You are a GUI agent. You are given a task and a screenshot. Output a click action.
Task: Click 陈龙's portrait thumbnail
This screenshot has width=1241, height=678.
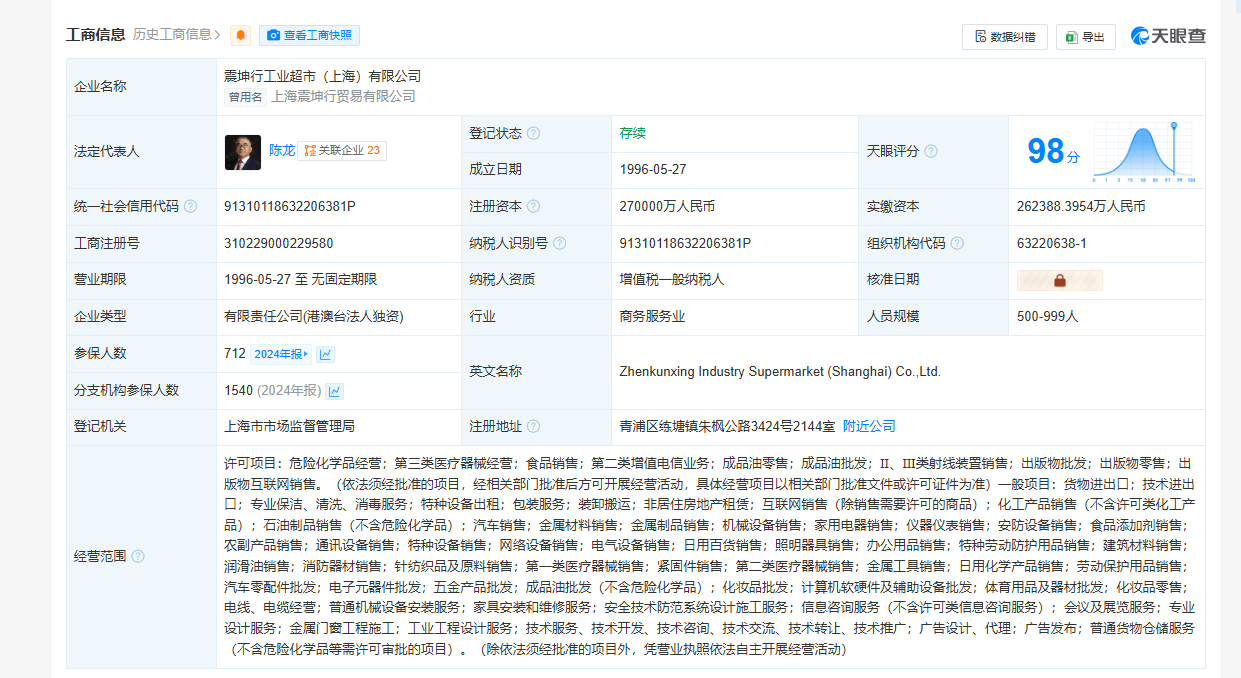(x=243, y=152)
